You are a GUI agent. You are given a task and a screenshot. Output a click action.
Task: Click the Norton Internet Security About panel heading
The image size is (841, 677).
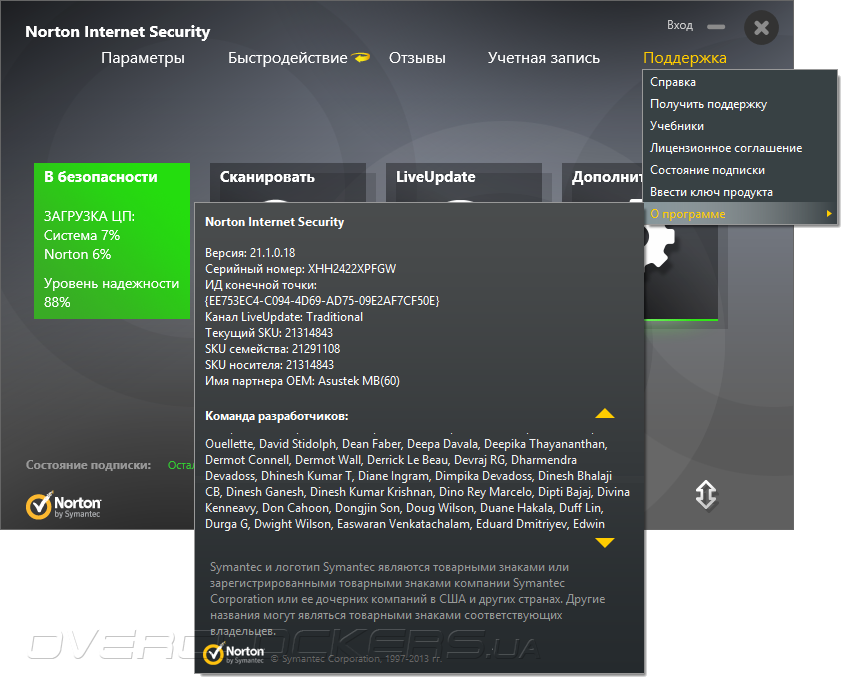coord(274,222)
